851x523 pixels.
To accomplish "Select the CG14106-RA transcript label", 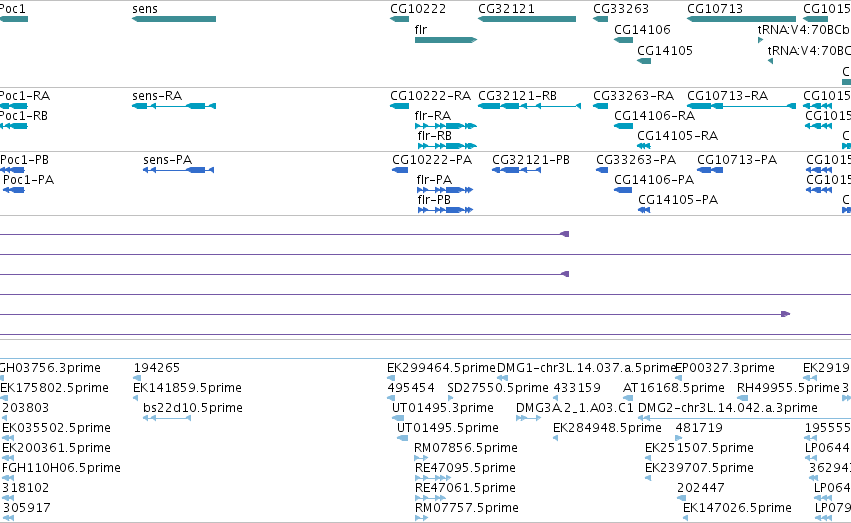I will point(655,116).
